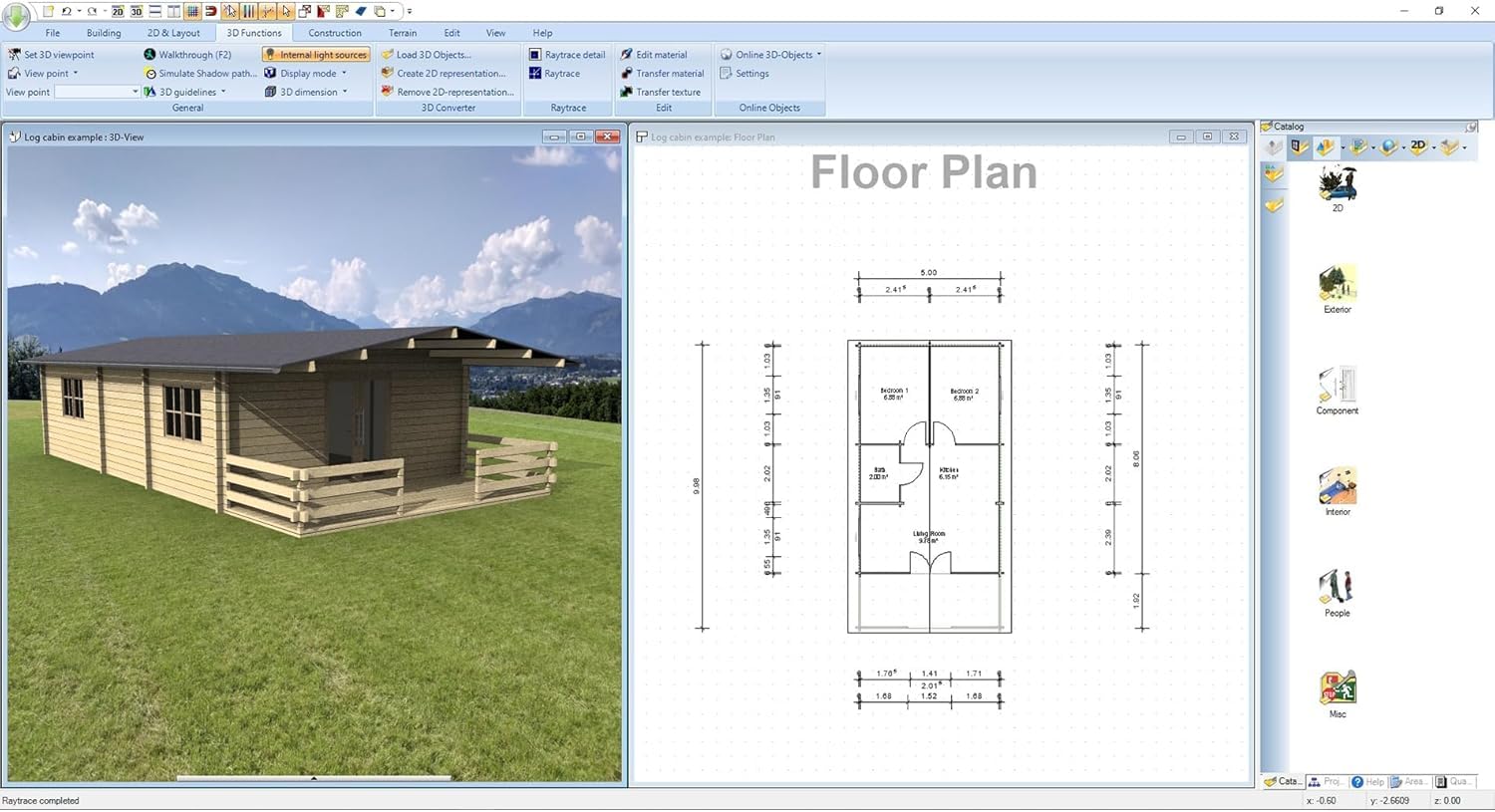This screenshot has height=812, width=1495.
Task: Click the Transfer texture icon
Action: (626, 92)
